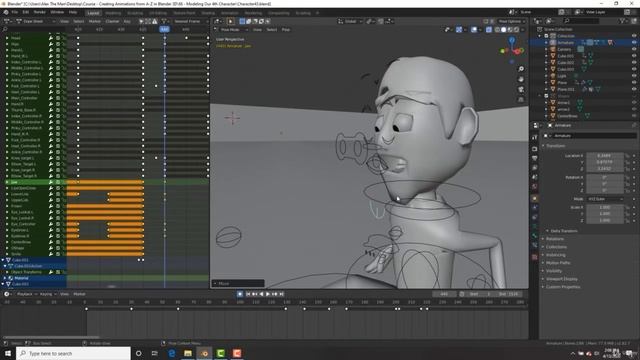
Task: Open the Render menu
Action: (x=40, y=12)
